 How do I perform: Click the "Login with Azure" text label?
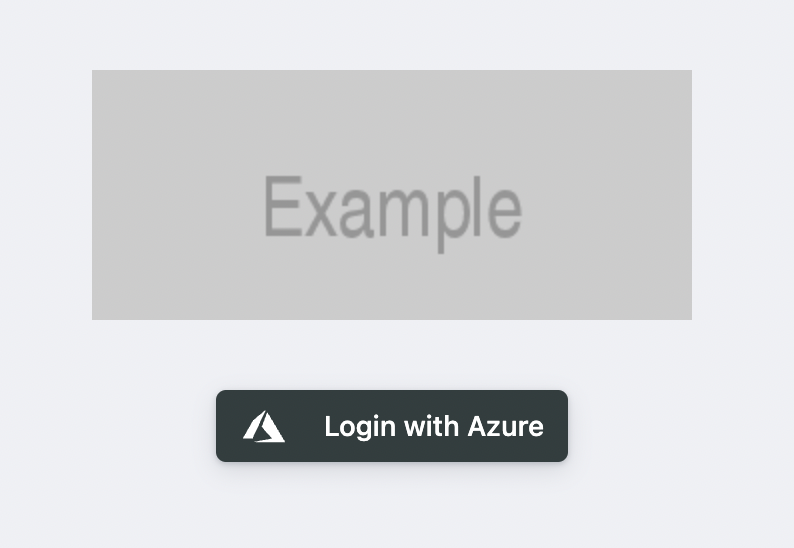[434, 427]
